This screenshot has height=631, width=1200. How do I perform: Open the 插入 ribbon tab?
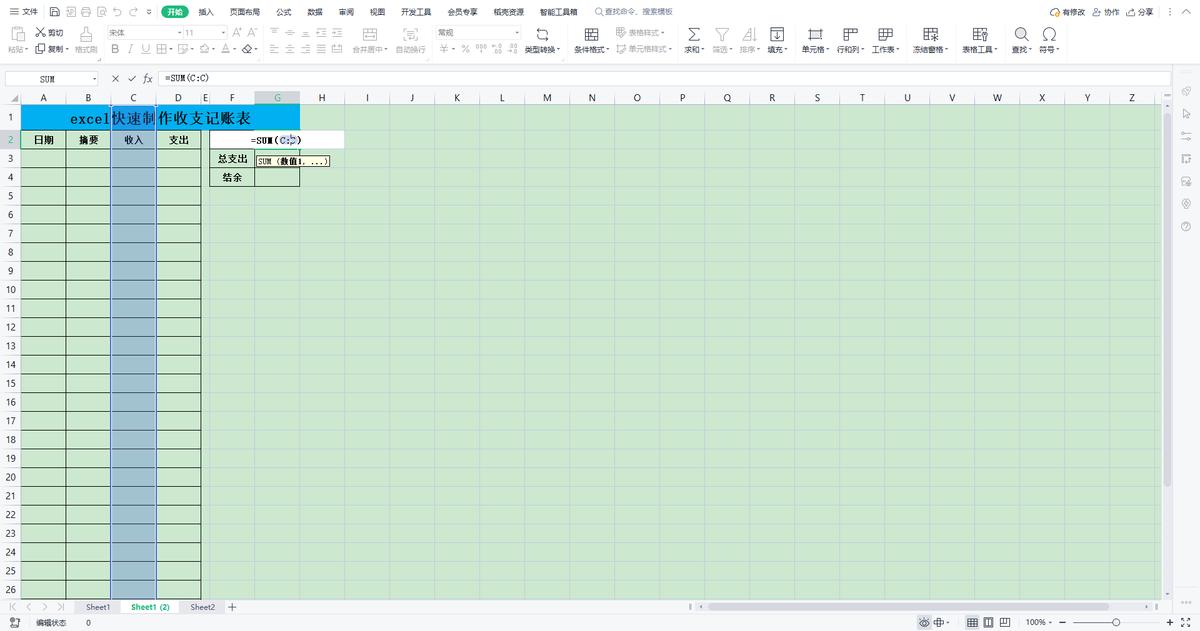(206, 12)
